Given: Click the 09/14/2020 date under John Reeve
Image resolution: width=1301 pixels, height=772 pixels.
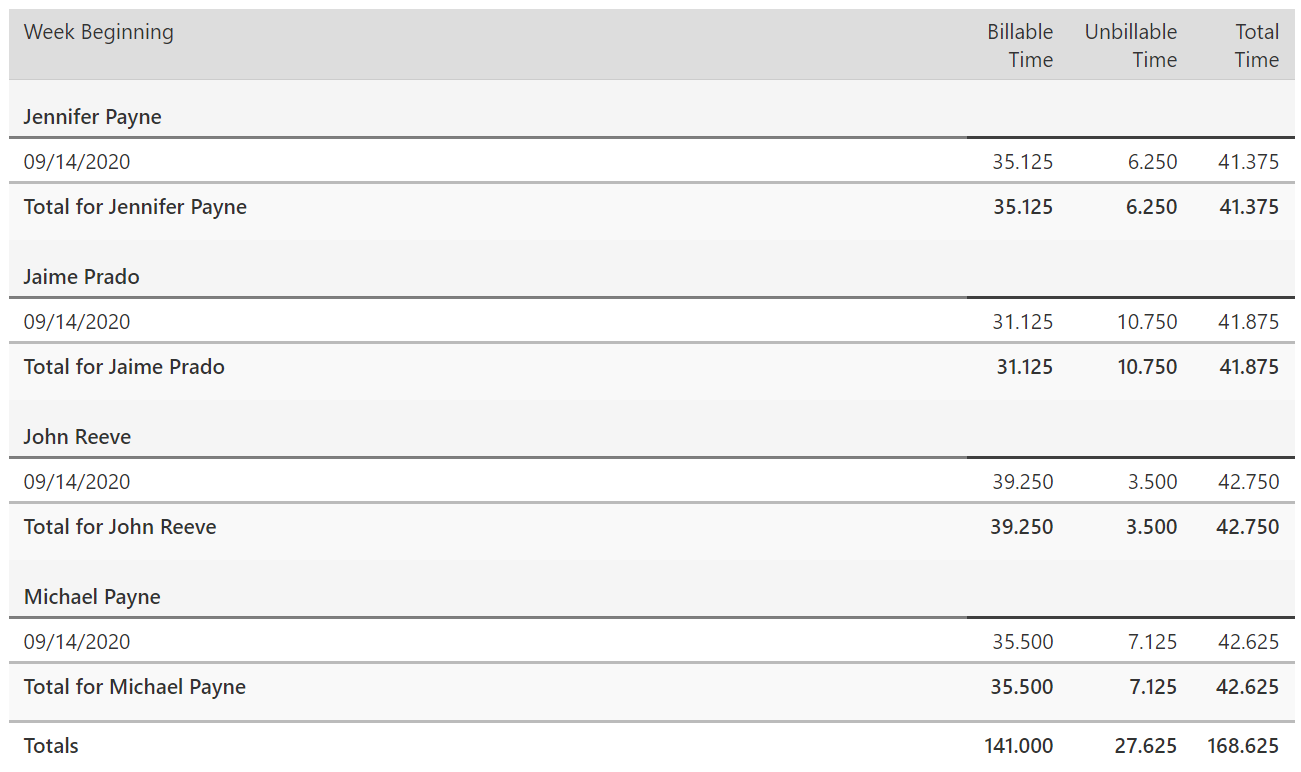Looking at the screenshot, I should [x=77, y=481].
